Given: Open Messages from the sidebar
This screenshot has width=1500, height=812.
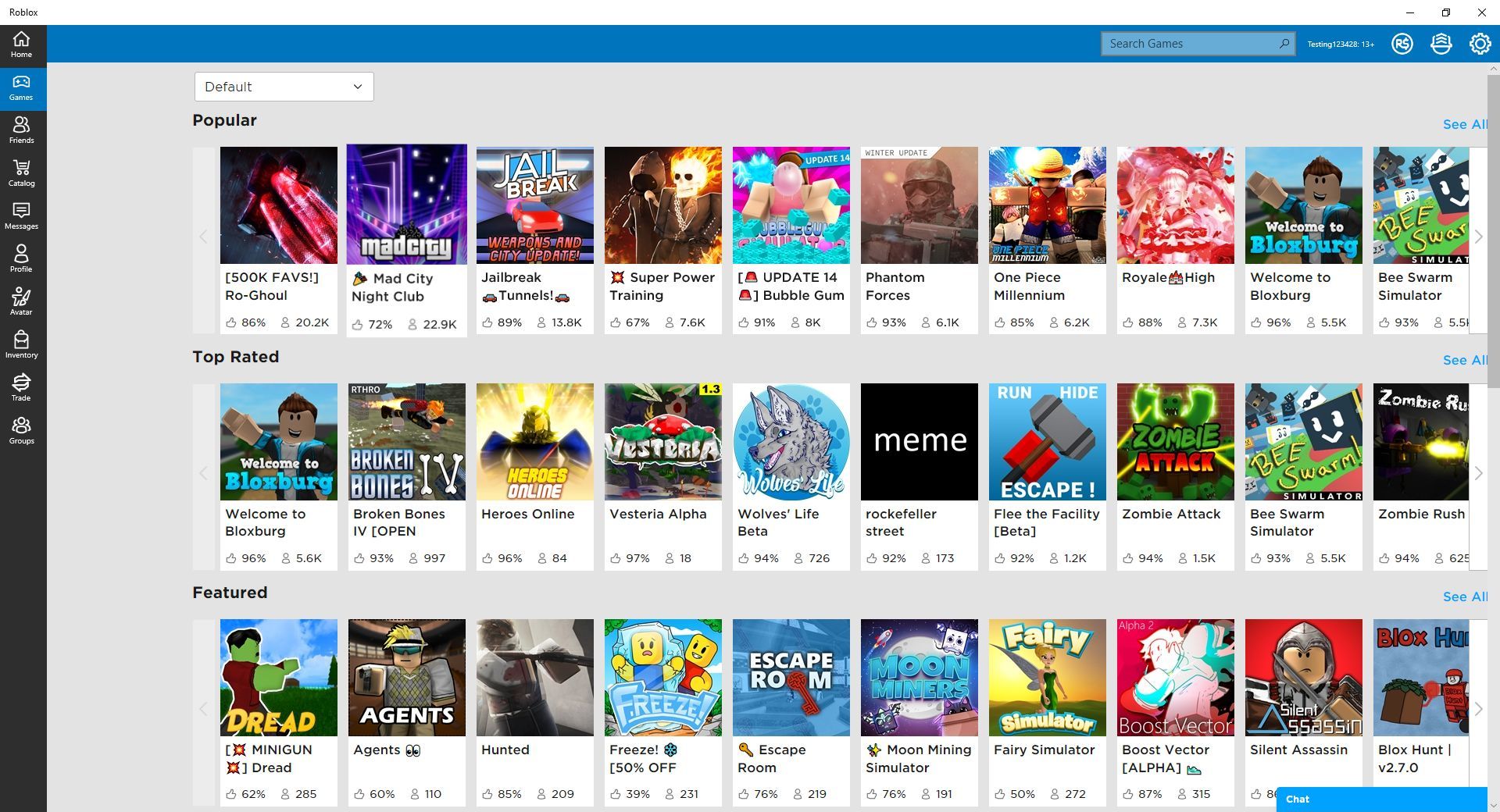Looking at the screenshot, I should [21, 215].
